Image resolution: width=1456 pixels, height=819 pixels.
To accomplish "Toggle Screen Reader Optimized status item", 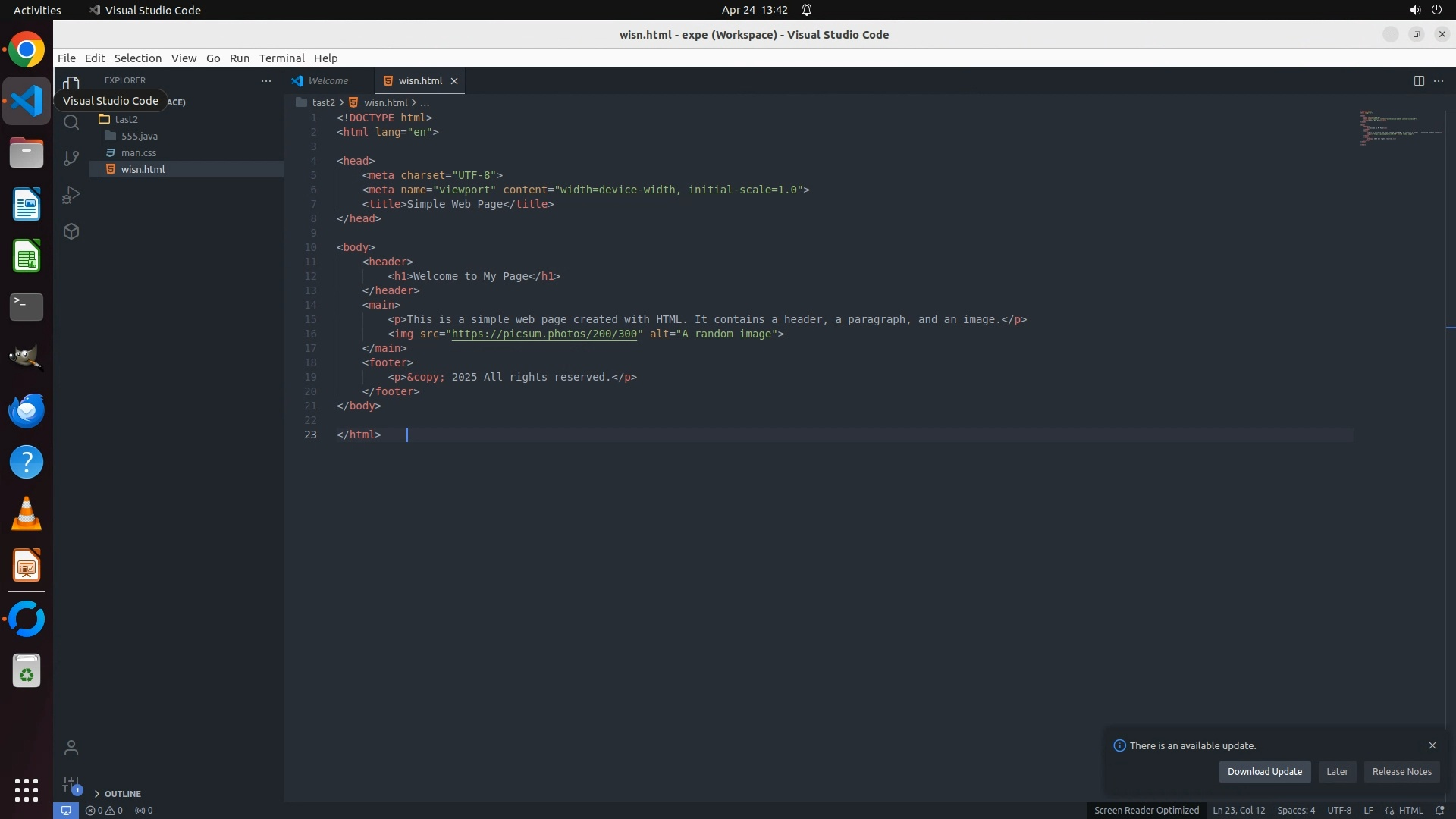I will click(x=1146, y=811).
